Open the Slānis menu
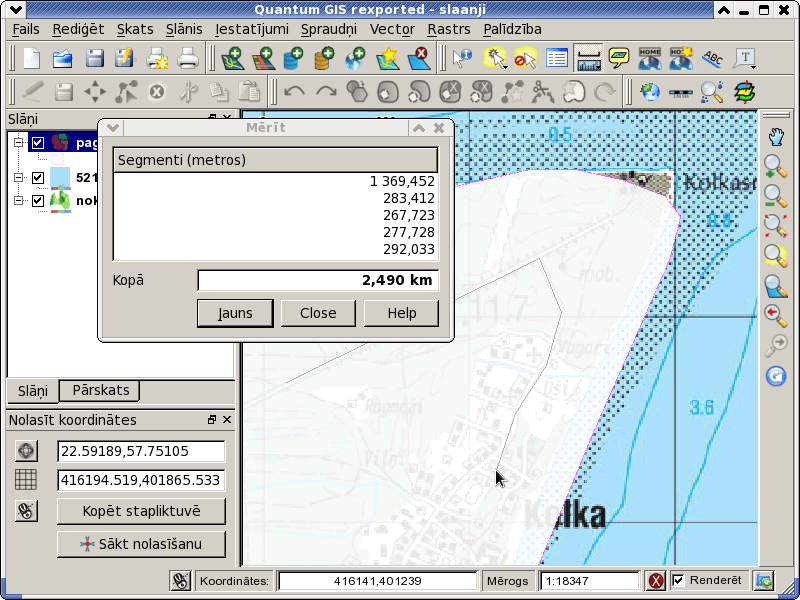The image size is (800, 600). pos(184,30)
